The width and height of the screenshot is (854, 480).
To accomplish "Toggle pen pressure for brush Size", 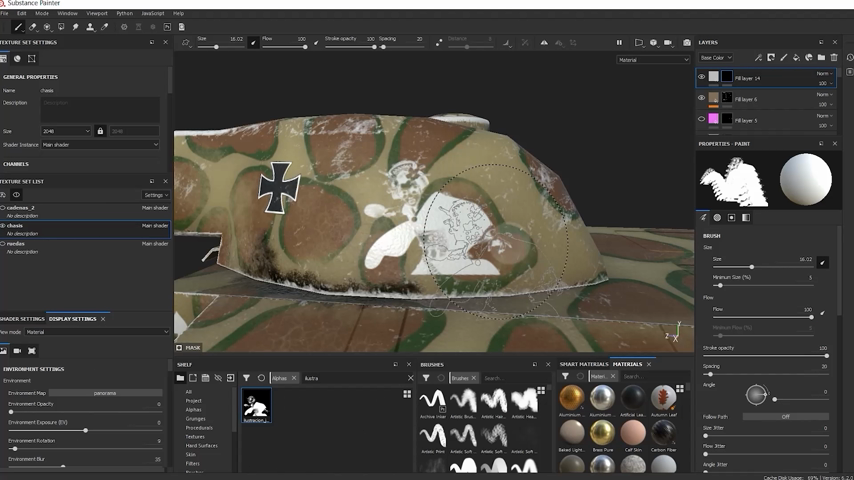I will (822, 263).
